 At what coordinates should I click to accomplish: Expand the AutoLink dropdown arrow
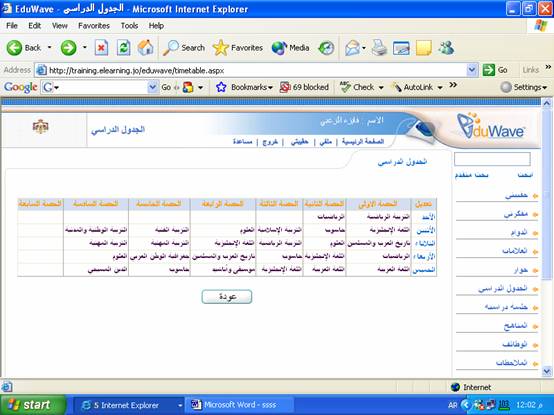tap(440, 87)
